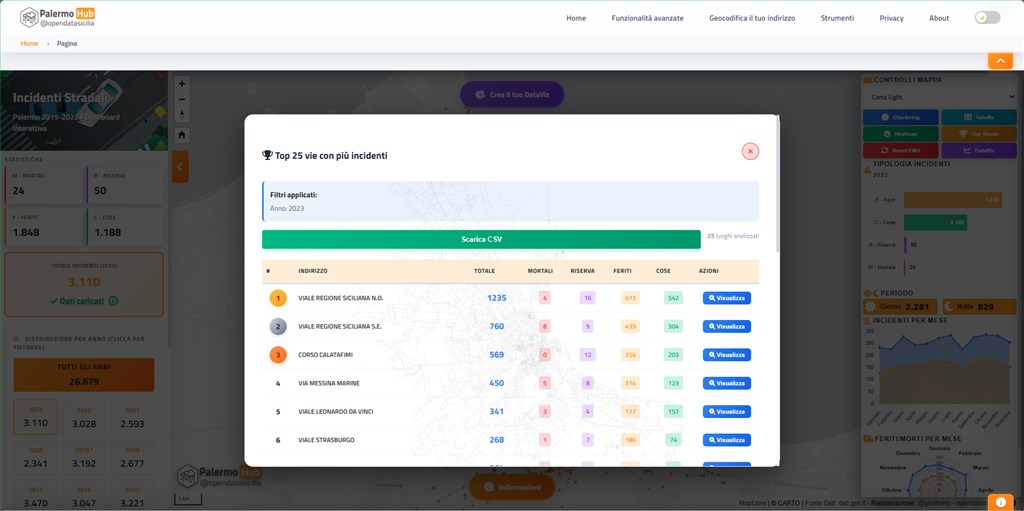The image size is (1024, 511).
Task: Click the map compass north-reset icon
Action: (x=181, y=114)
